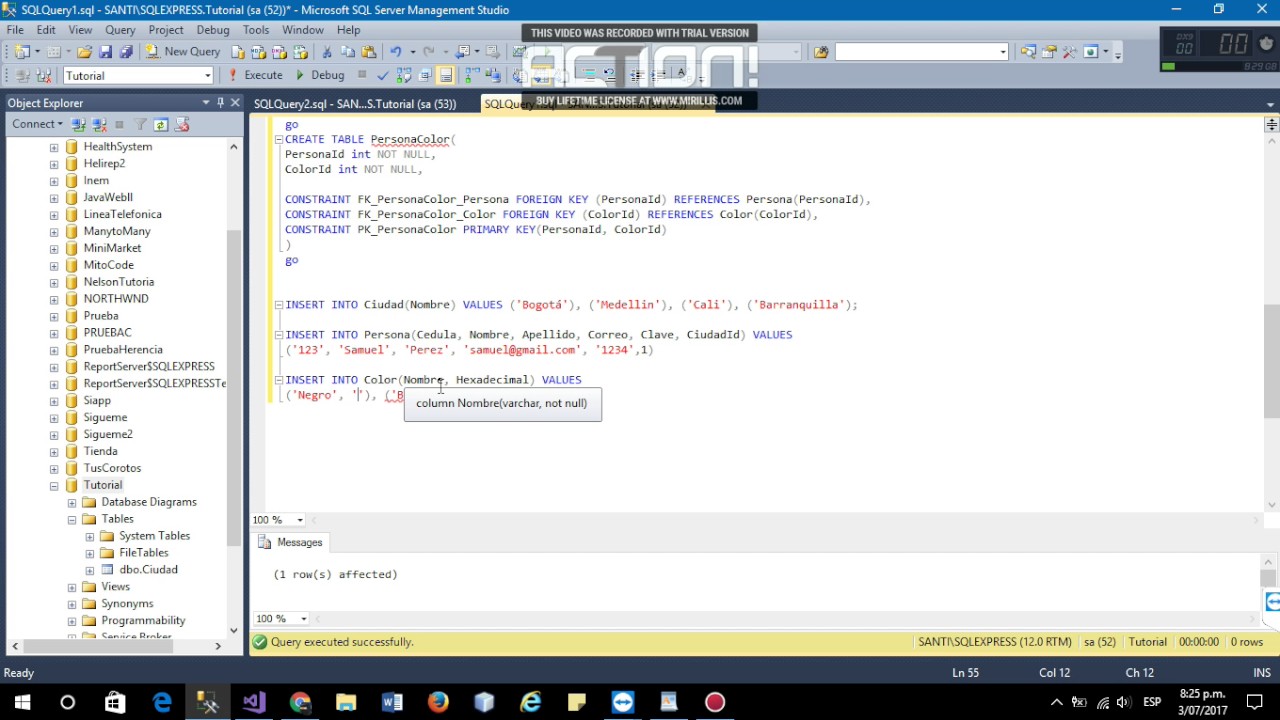Open the Project menu
The width and height of the screenshot is (1280, 720).
point(166,30)
